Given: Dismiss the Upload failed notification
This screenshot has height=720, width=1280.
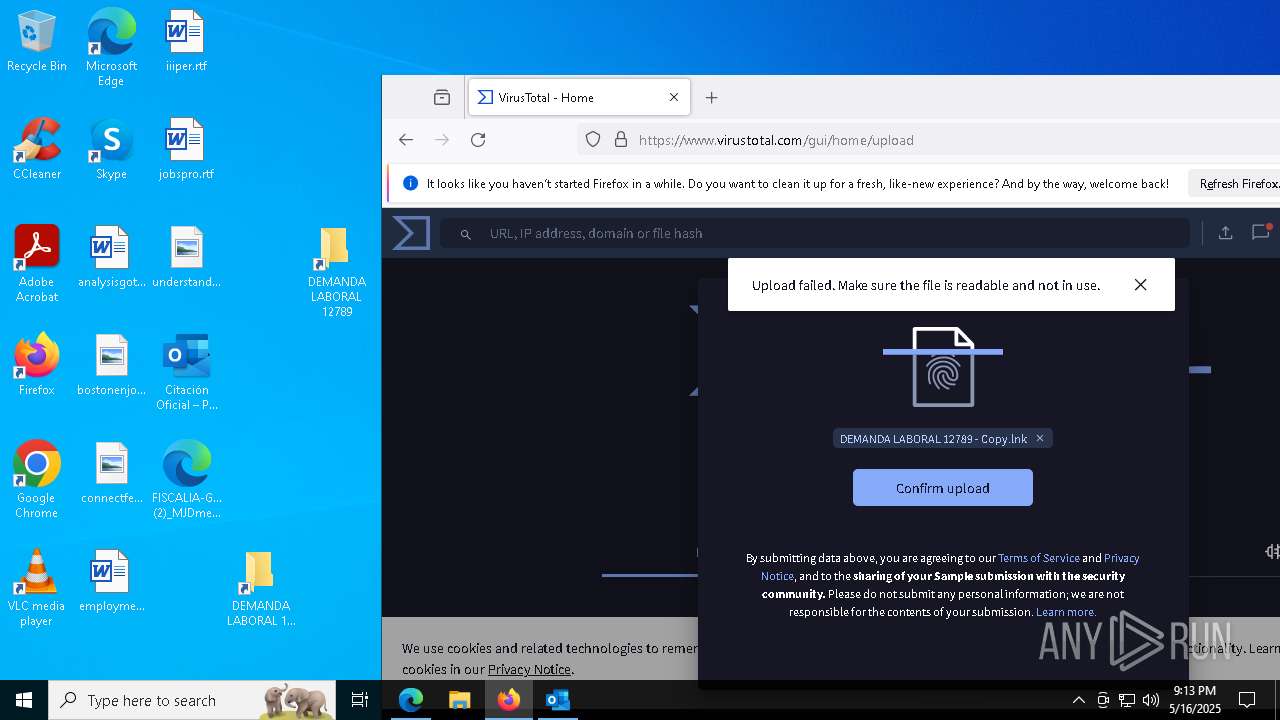Looking at the screenshot, I should click(x=1140, y=285).
